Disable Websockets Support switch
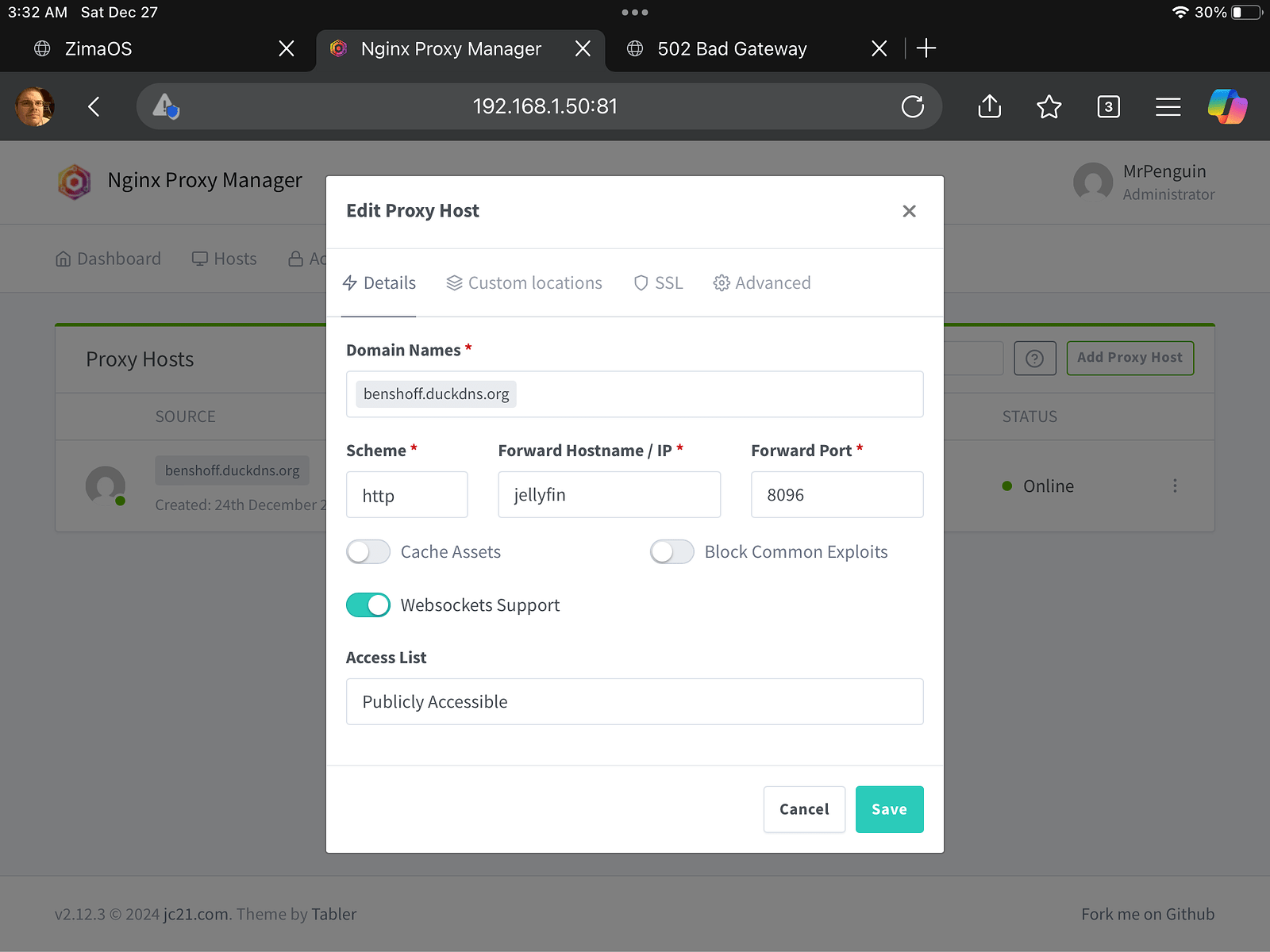Viewport: 1270px width, 952px height. click(368, 605)
